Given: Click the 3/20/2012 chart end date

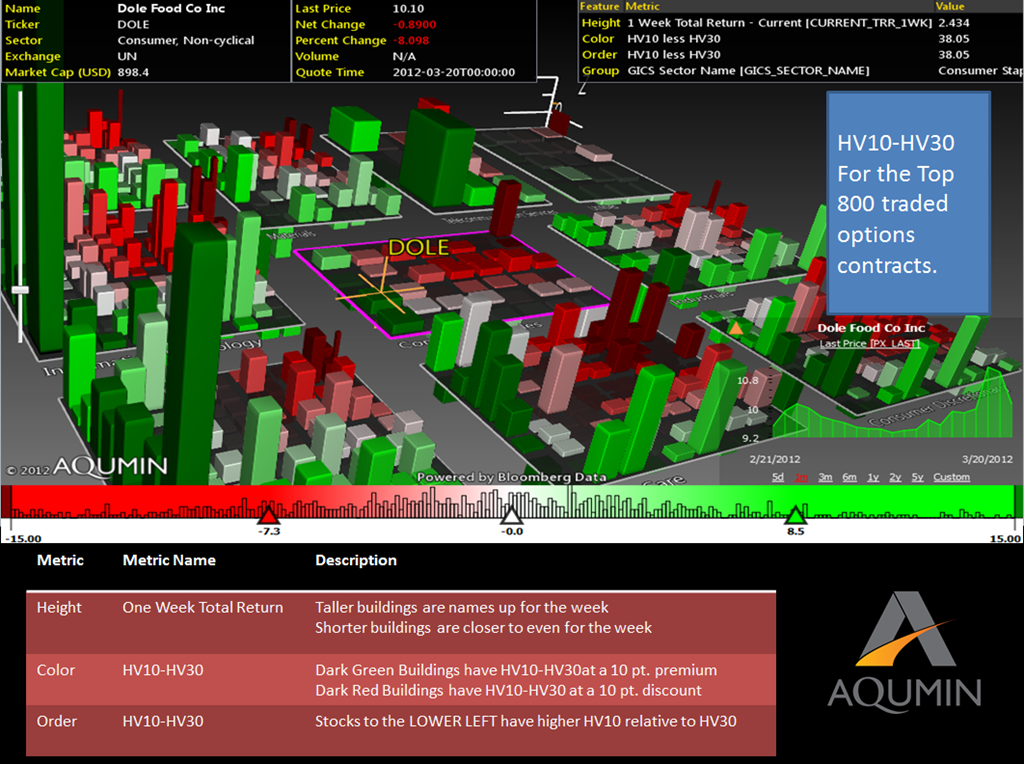Looking at the screenshot, I should coord(987,459).
